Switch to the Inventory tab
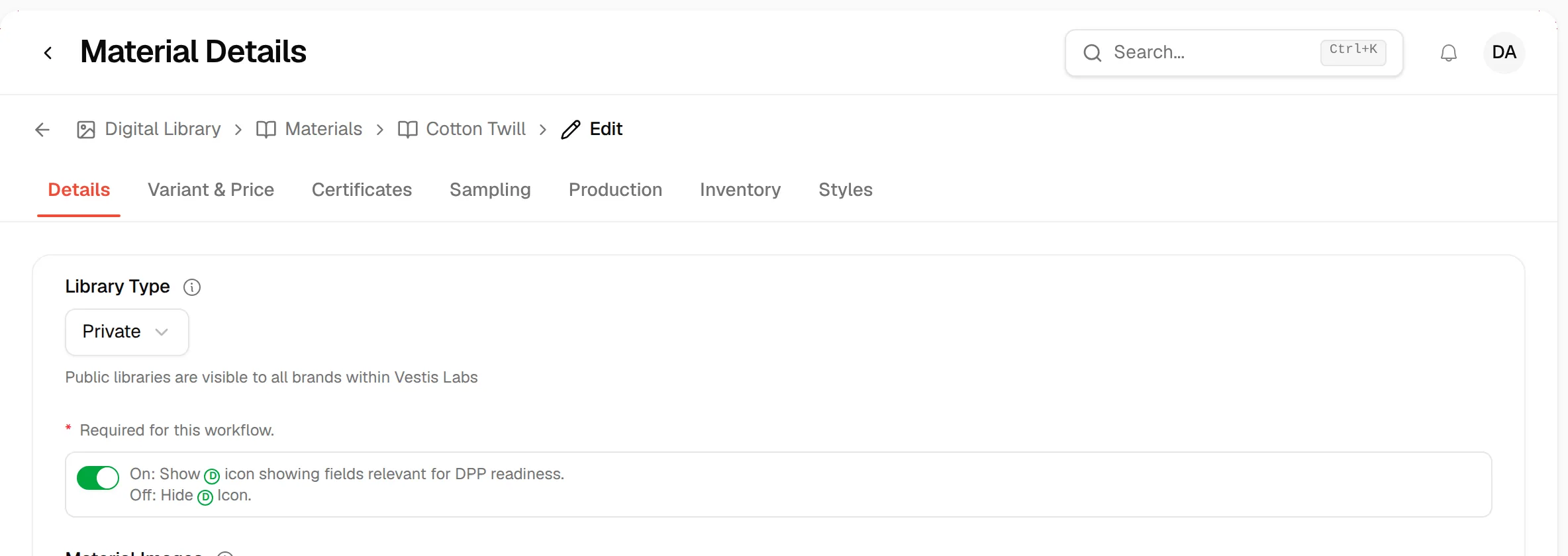The height and width of the screenshot is (556, 1568). tap(740, 190)
